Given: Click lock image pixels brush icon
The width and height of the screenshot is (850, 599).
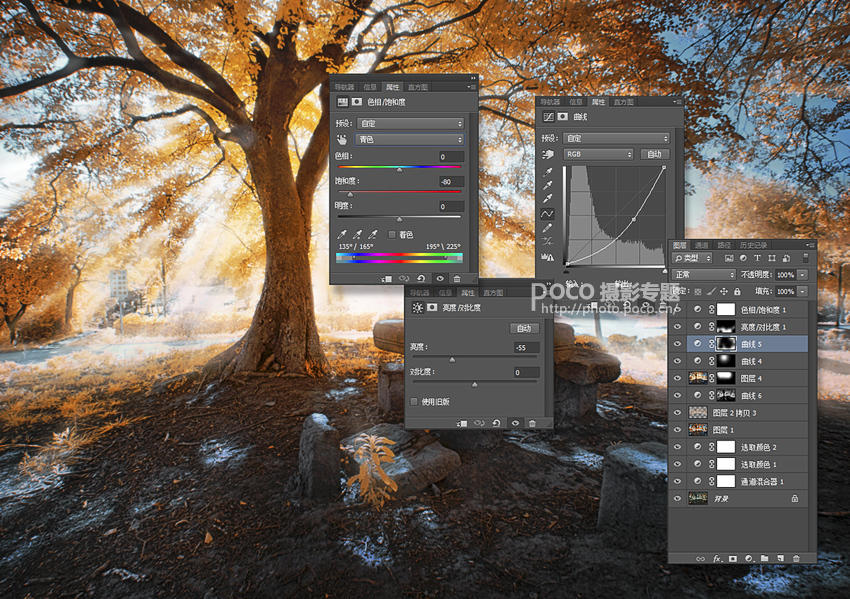Looking at the screenshot, I should pyautogui.click(x=711, y=291).
